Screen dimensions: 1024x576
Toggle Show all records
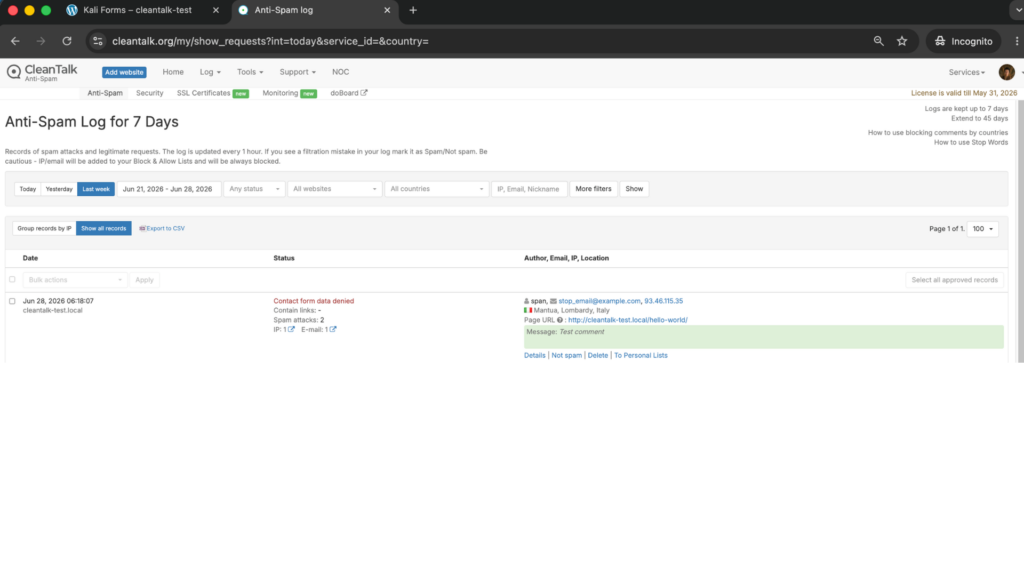tap(103, 229)
